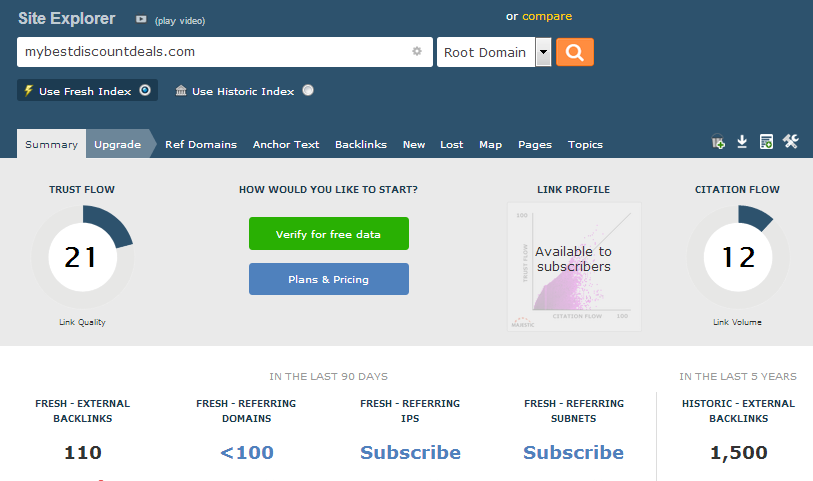The height and width of the screenshot is (481, 813).
Task: Click the 1,500 historic backlinks value
Action: tap(738, 452)
